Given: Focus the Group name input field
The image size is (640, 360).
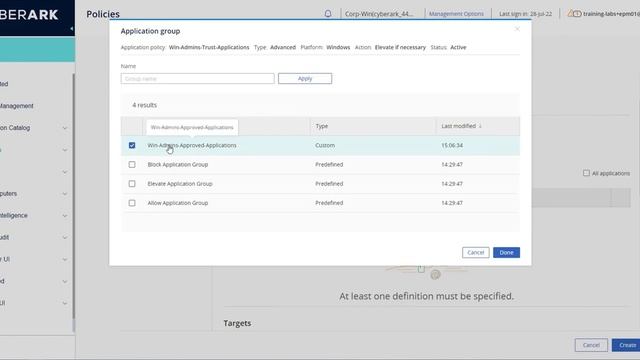Looking at the screenshot, I should click(198, 78).
